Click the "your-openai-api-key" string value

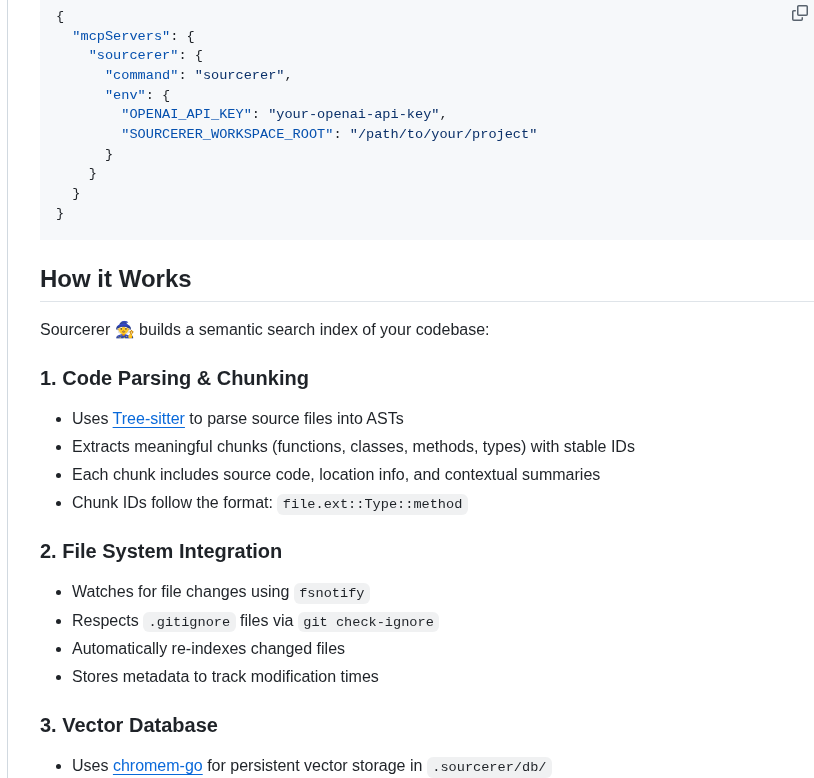pyautogui.click(x=353, y=115)
